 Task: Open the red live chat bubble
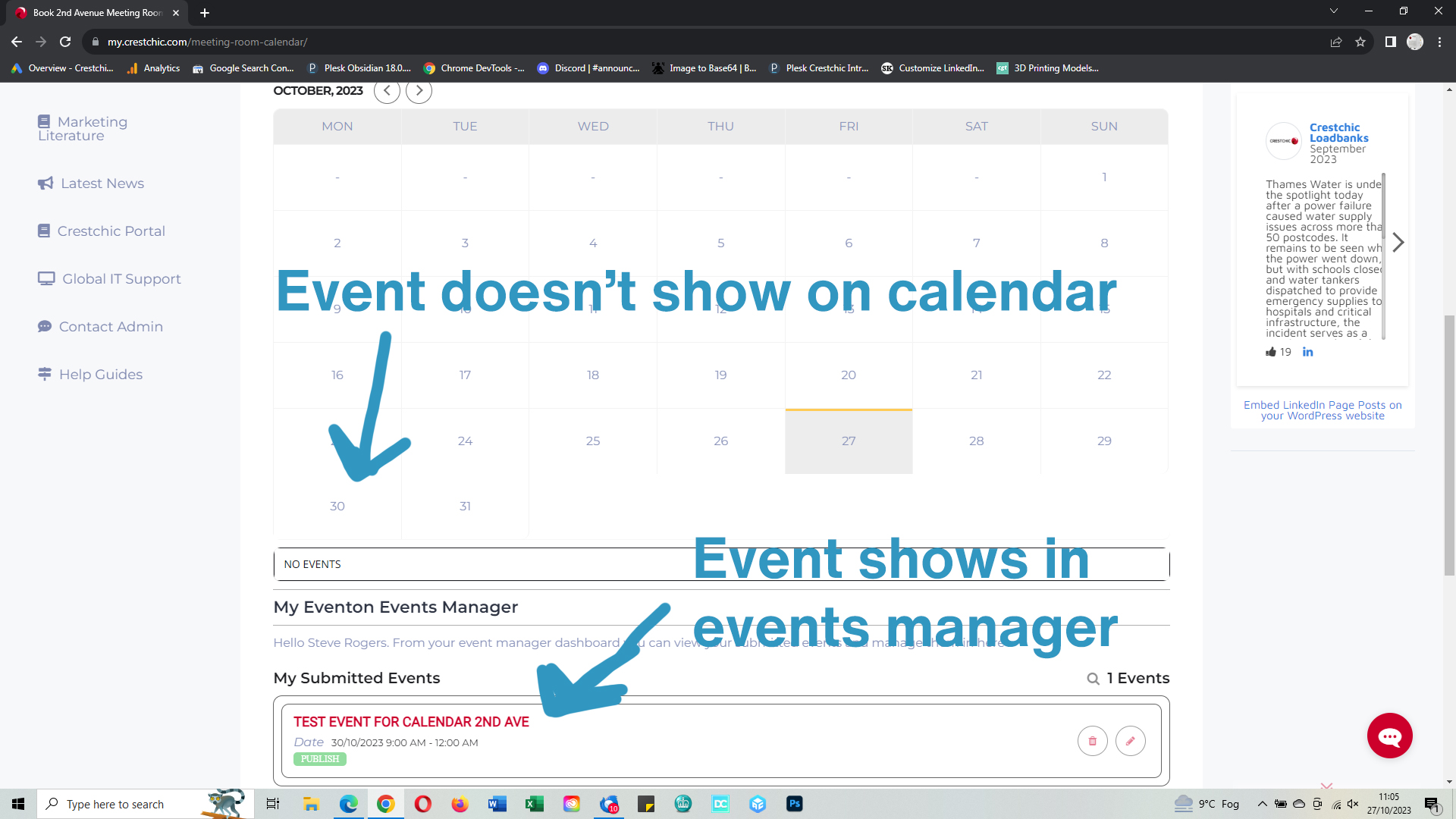[x=1389, y=736]
